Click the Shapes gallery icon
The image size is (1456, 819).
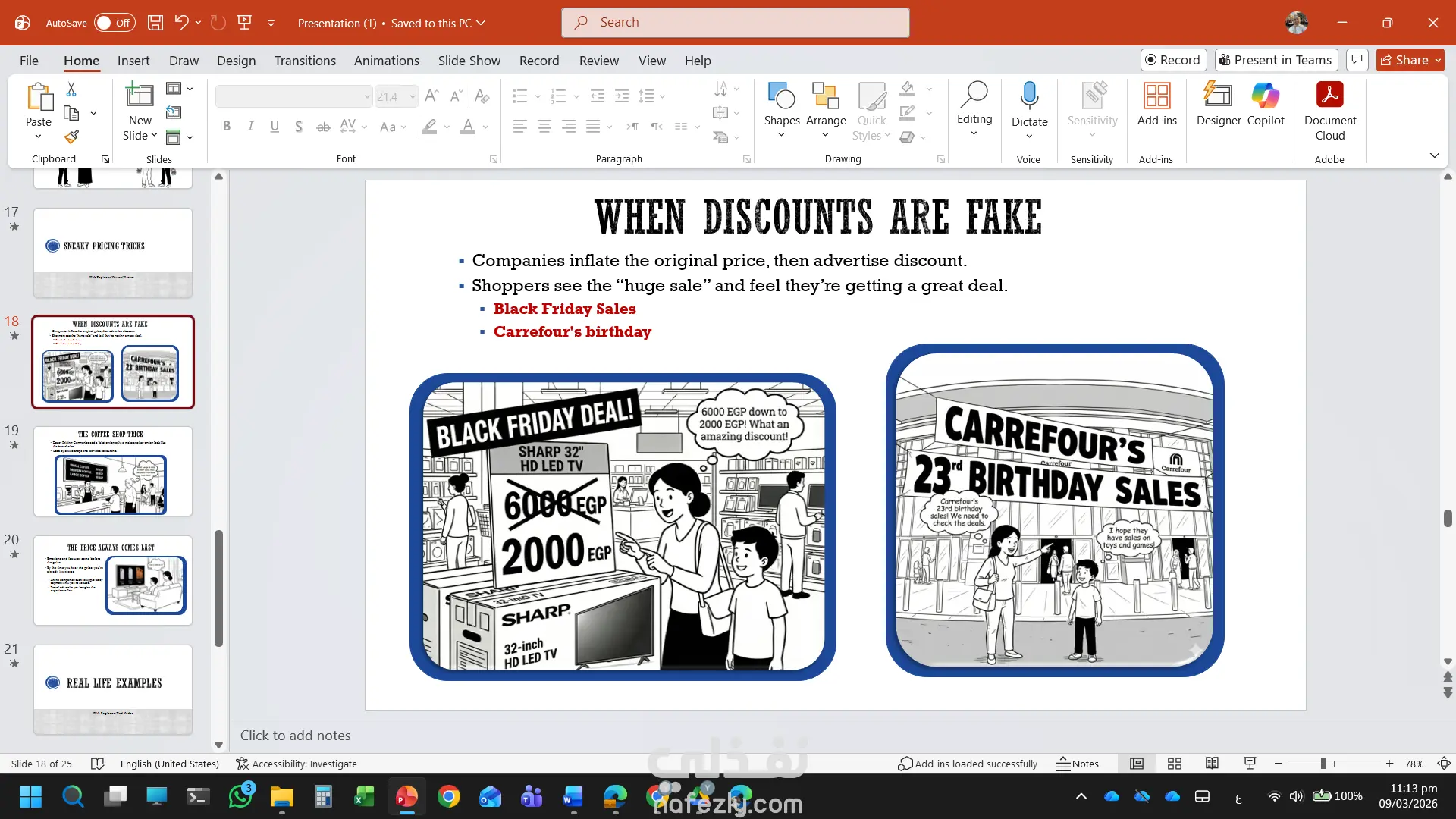point(781,96)
